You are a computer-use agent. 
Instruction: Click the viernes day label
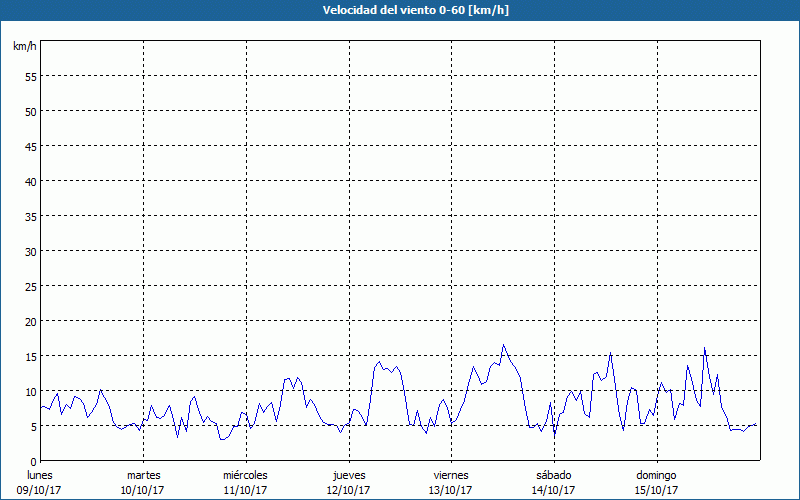pos(450,475)
